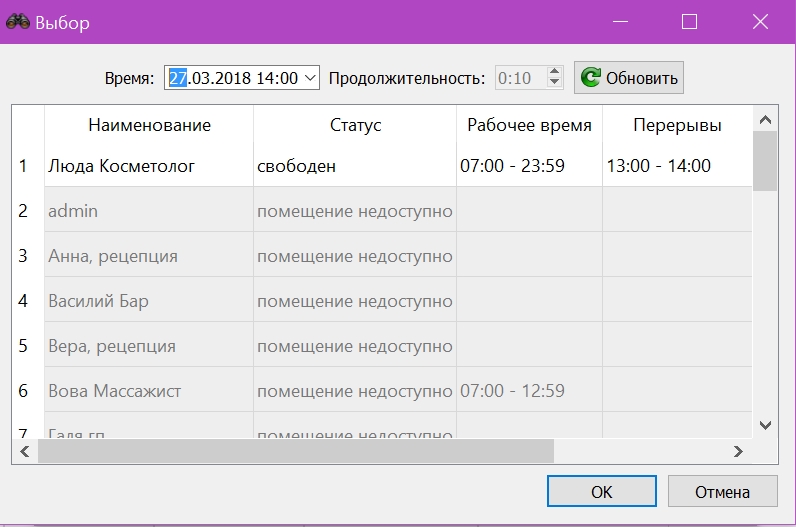Click working time 07:00 - 23:59
Viewport: 796px width, 527px height.
(x=529, y=166)
